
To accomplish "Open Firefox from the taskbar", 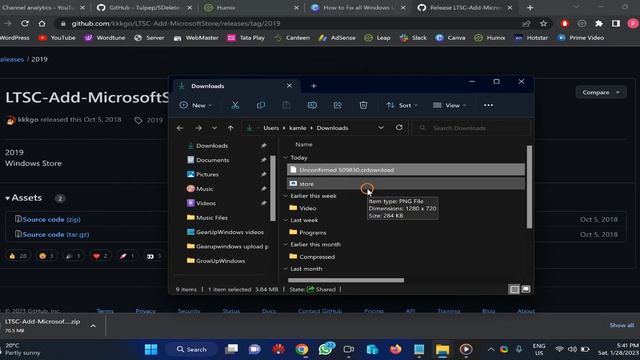I will (395, 349).
